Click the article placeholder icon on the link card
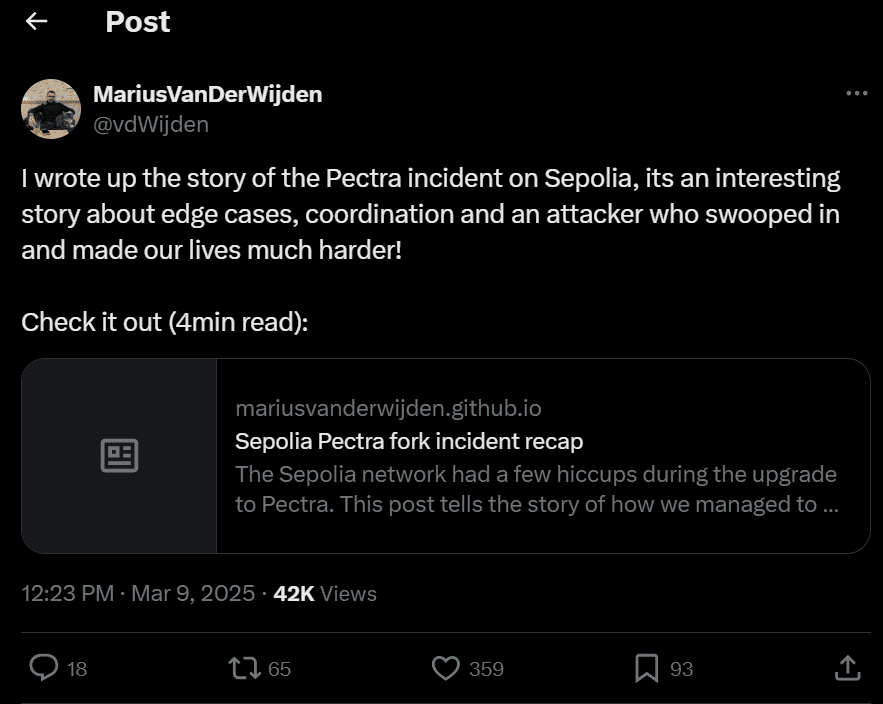This screenshot has height=704, width=883. tap(119, 455)
